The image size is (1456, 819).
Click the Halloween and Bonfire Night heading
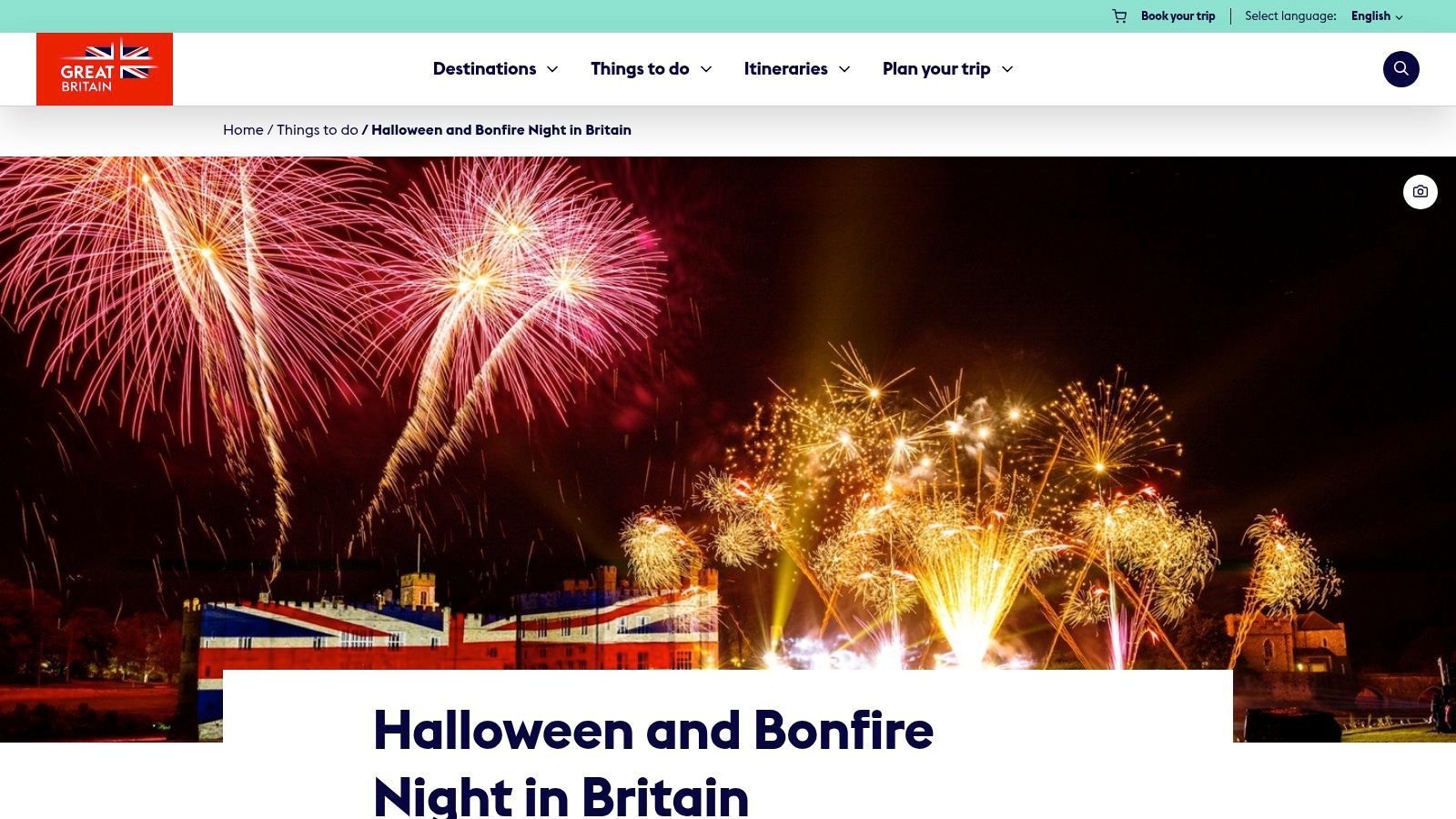coord(653,763)
